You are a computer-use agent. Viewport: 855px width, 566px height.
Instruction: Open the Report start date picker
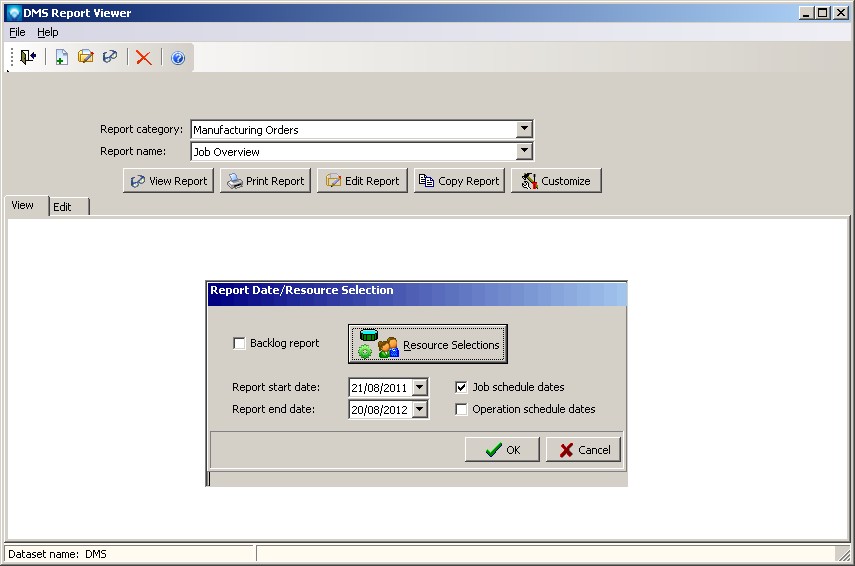click(x=419, y=387)
